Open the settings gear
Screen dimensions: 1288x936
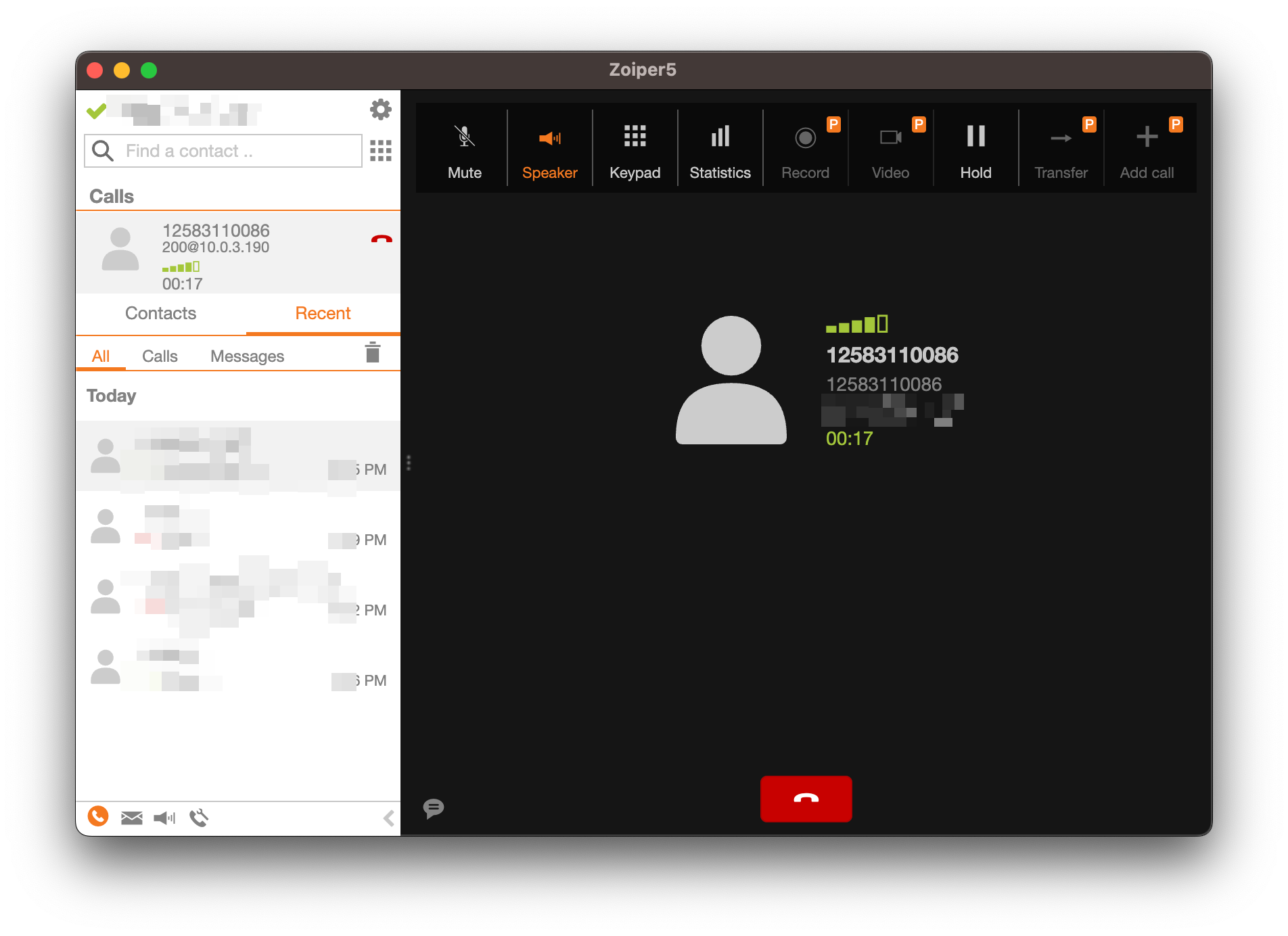[380, 109]
